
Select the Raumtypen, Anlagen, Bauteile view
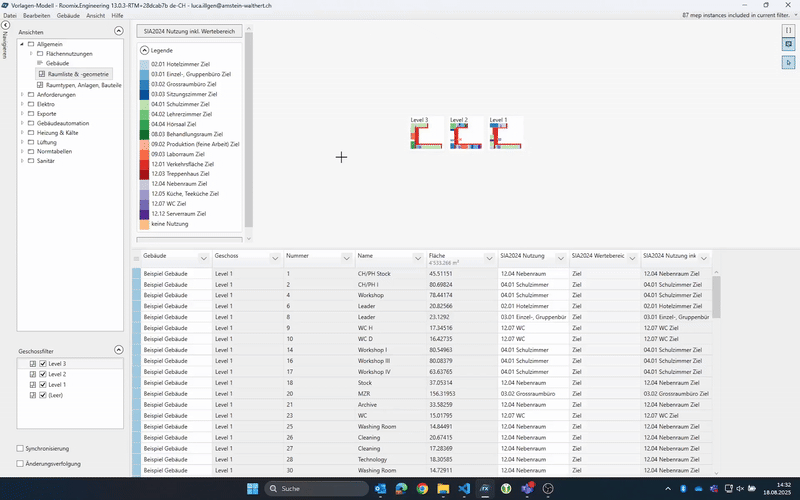tap(84, 85)
